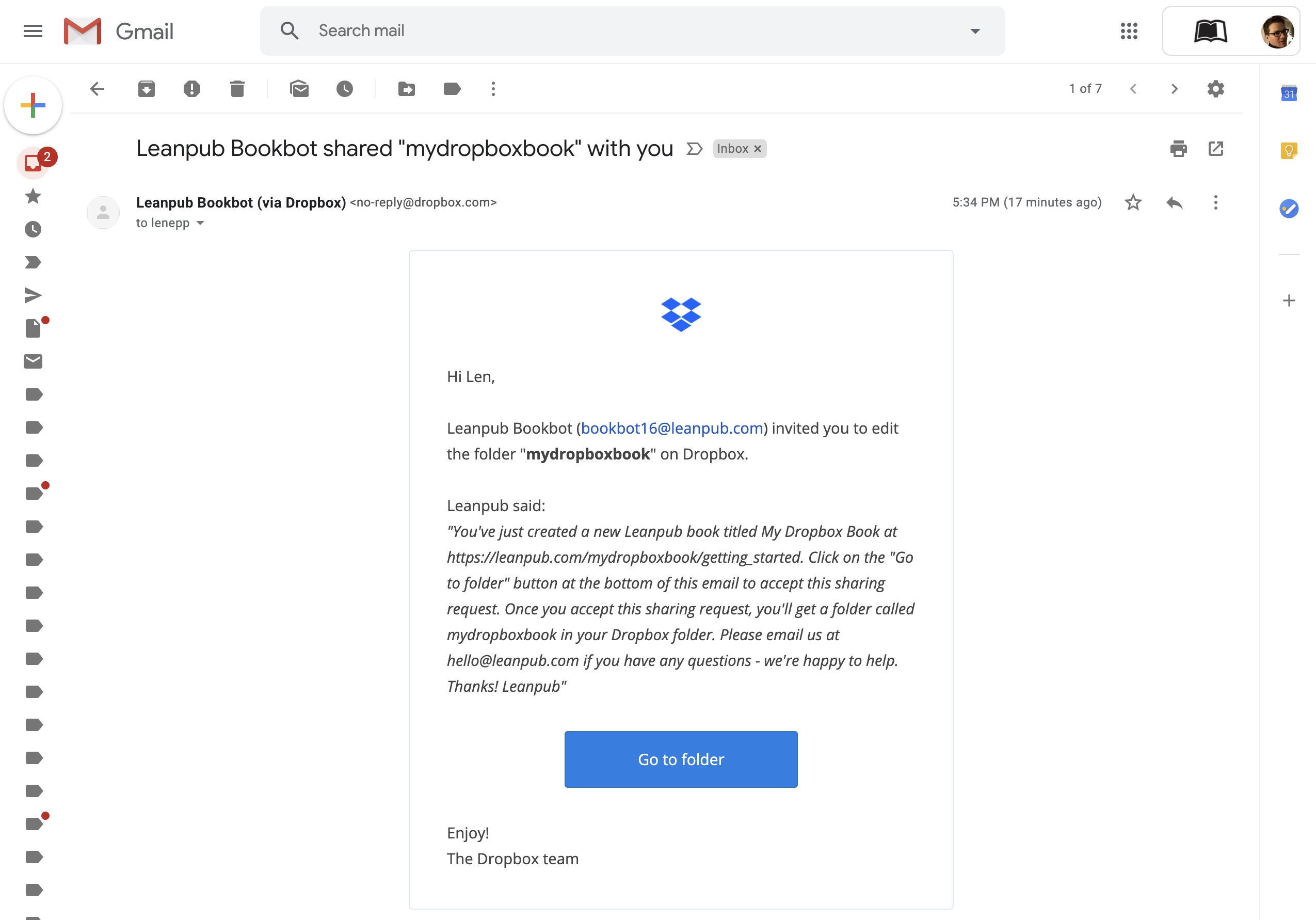Remove the Inbox label from the conversation
The image size is (1316, 920).
pos(758,149)
